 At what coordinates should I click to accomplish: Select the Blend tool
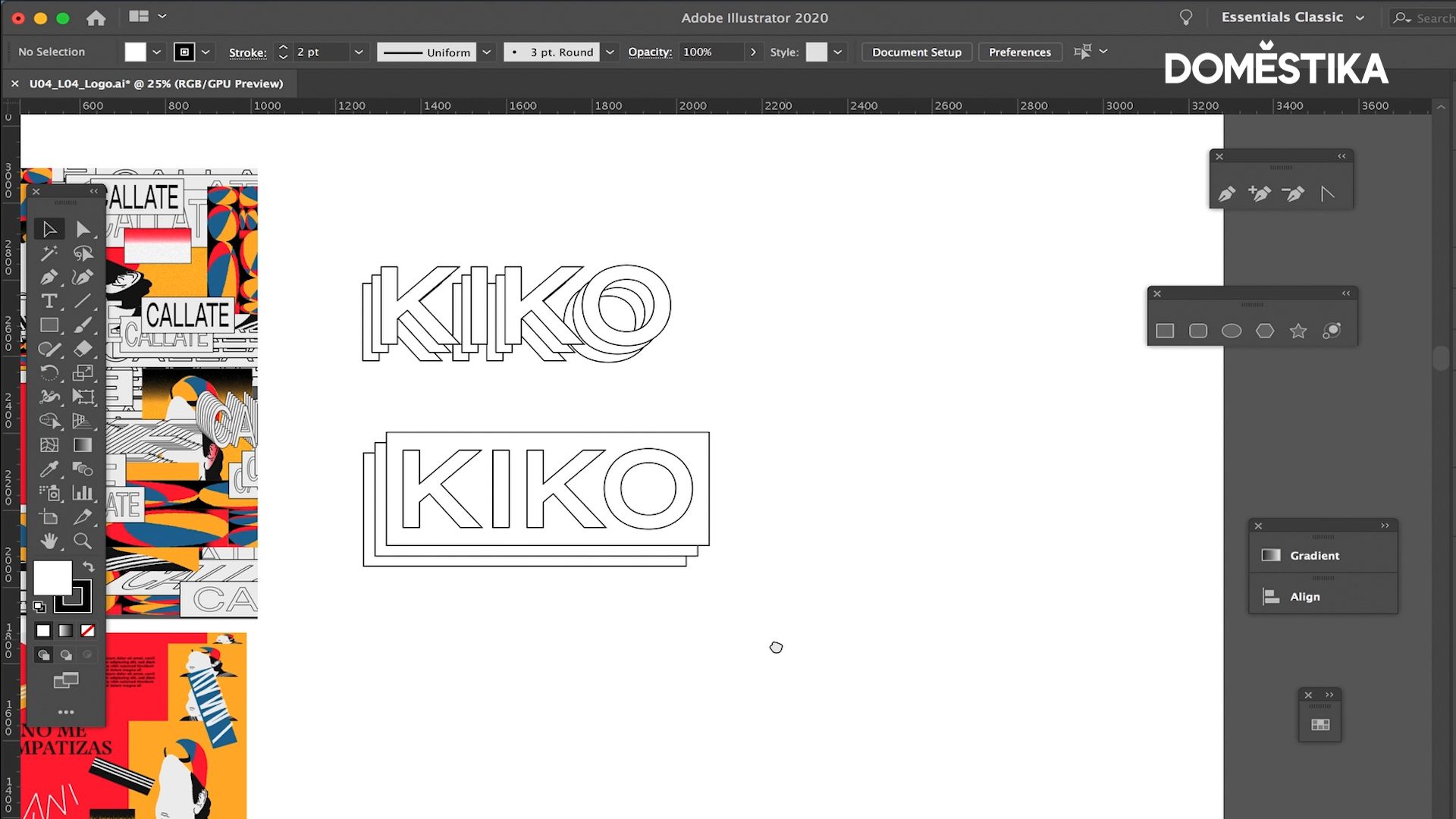pyautogui.click(x=83, y=469)
